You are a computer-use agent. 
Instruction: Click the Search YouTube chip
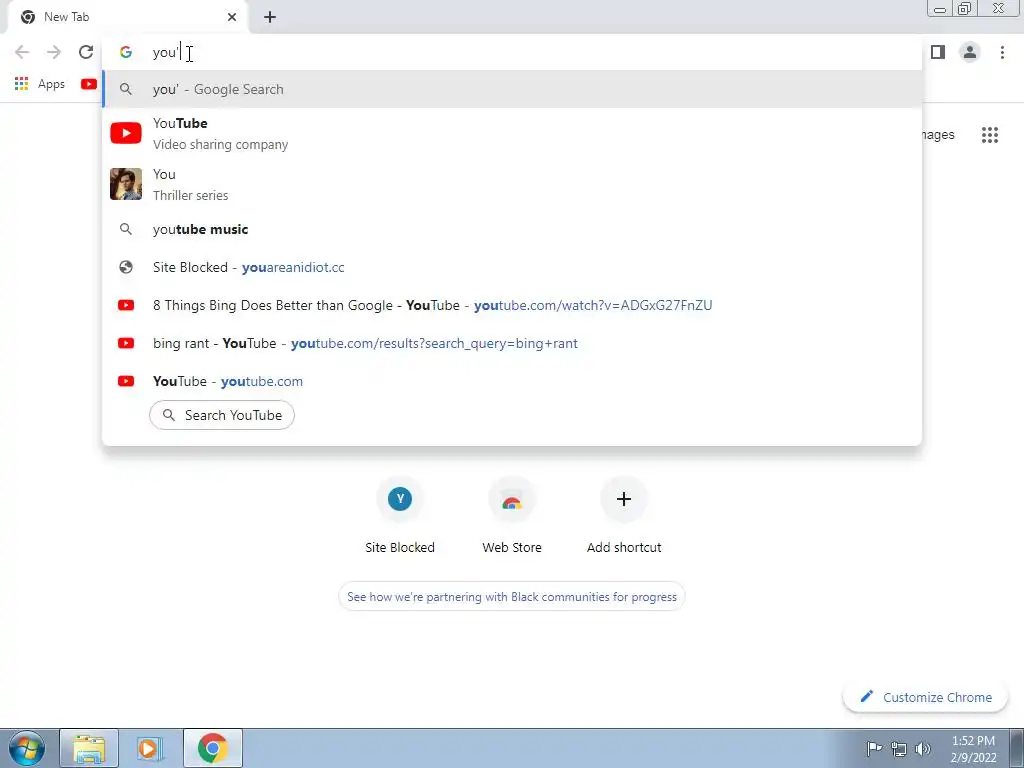coord(222,415)
